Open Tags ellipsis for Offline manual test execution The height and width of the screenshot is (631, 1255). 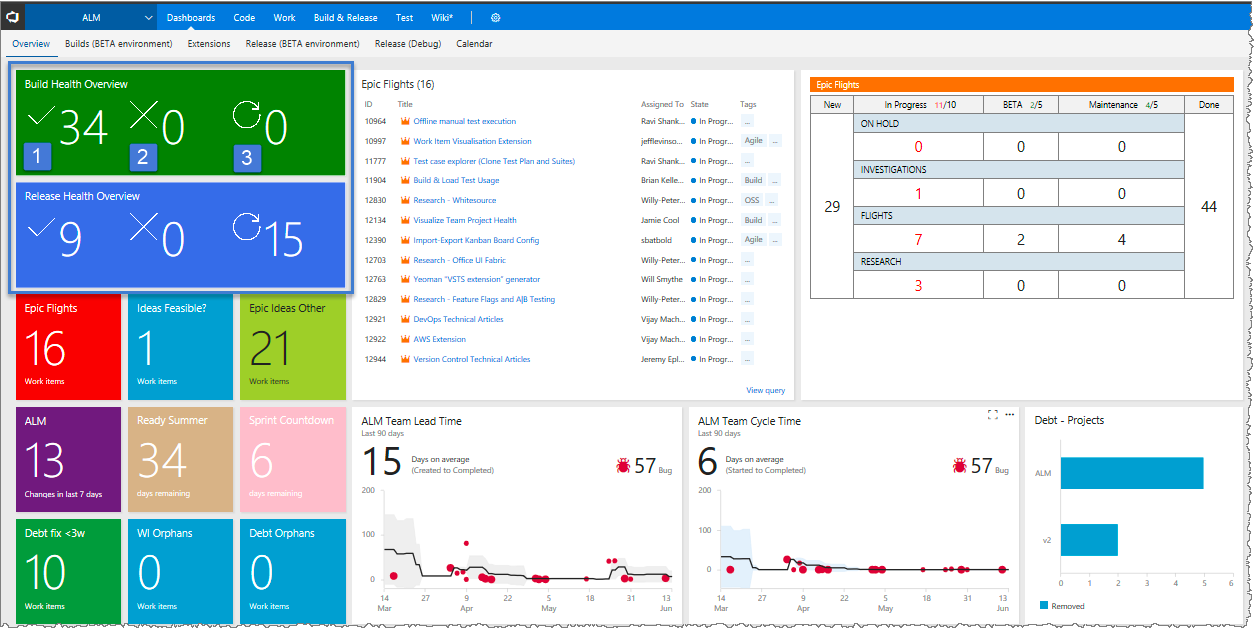746,121
